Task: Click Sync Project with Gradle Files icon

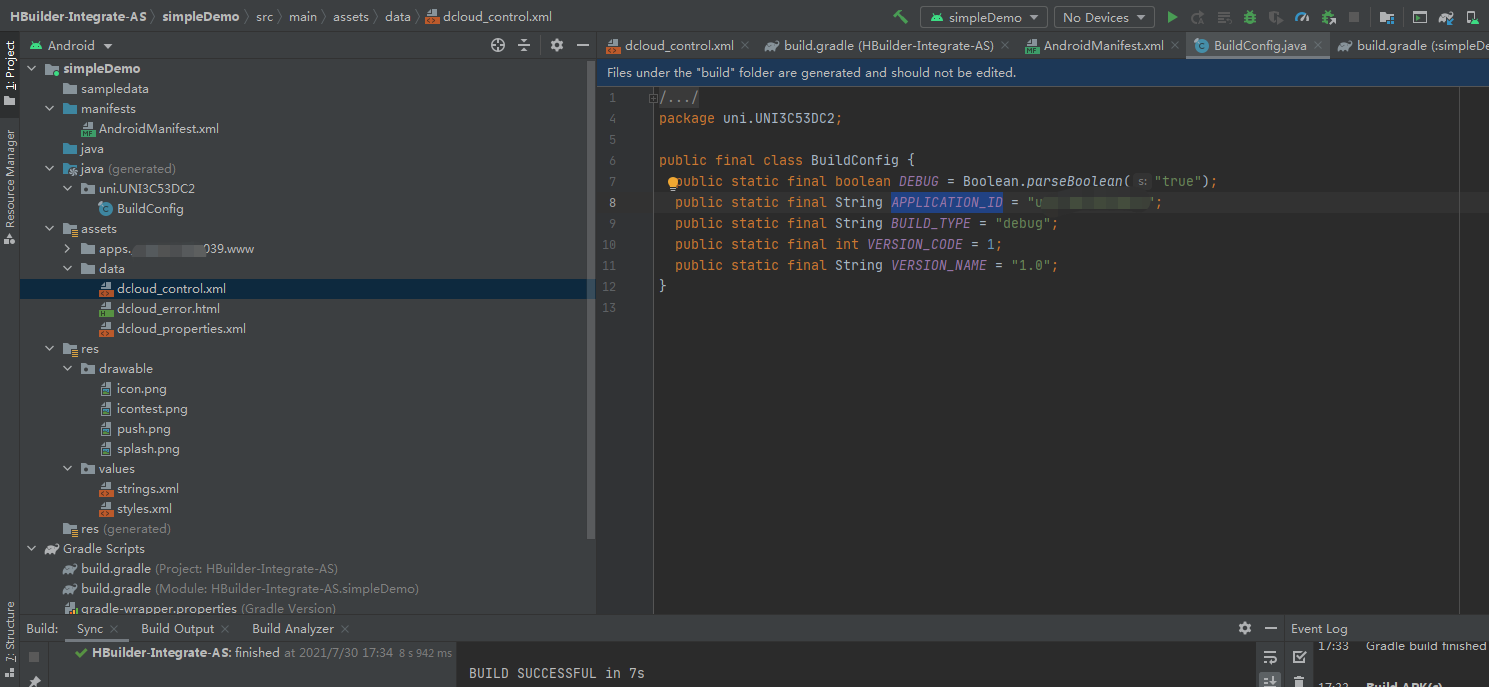Action: [x=1446, y=17]
